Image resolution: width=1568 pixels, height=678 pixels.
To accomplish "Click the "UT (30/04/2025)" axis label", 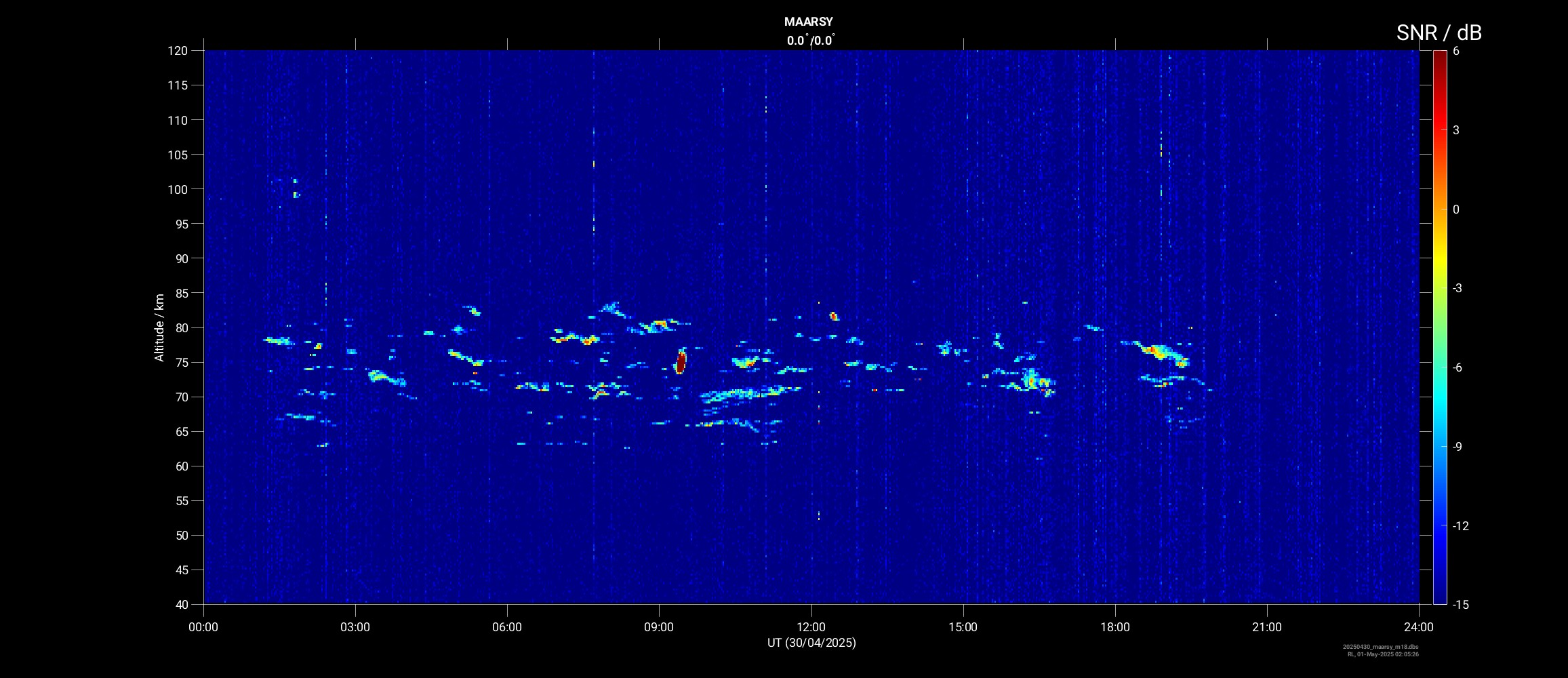I will (x=811, y=643).
